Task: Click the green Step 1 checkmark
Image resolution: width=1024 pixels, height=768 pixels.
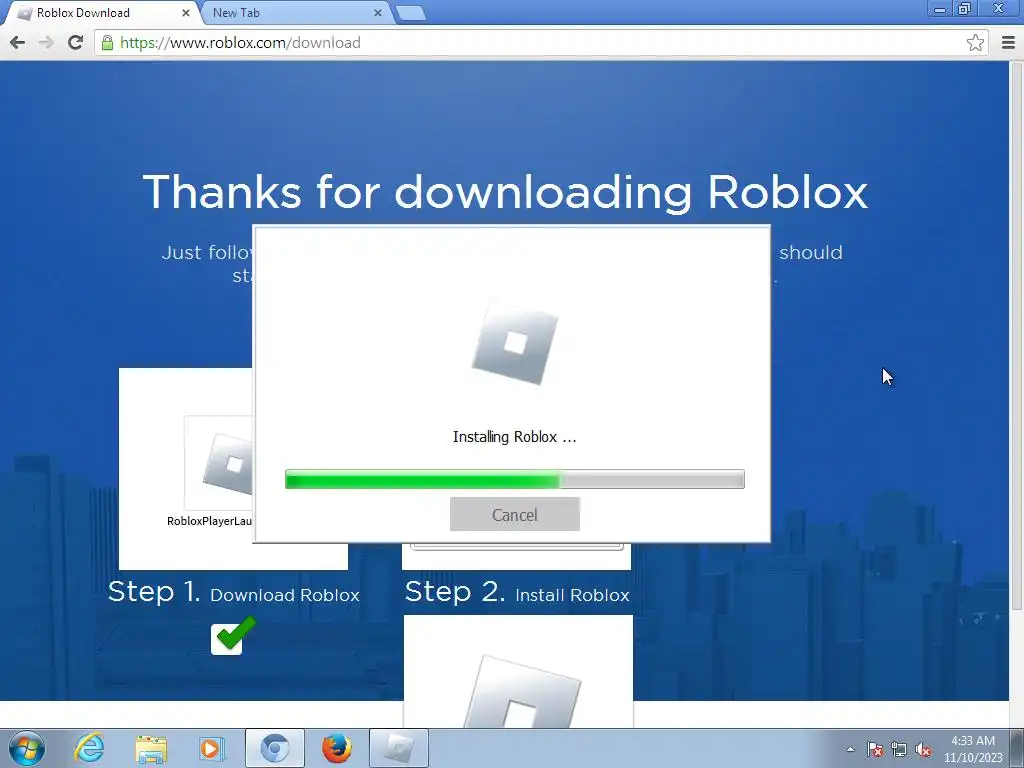Action: pyautogui.click(x=233, y=635)
